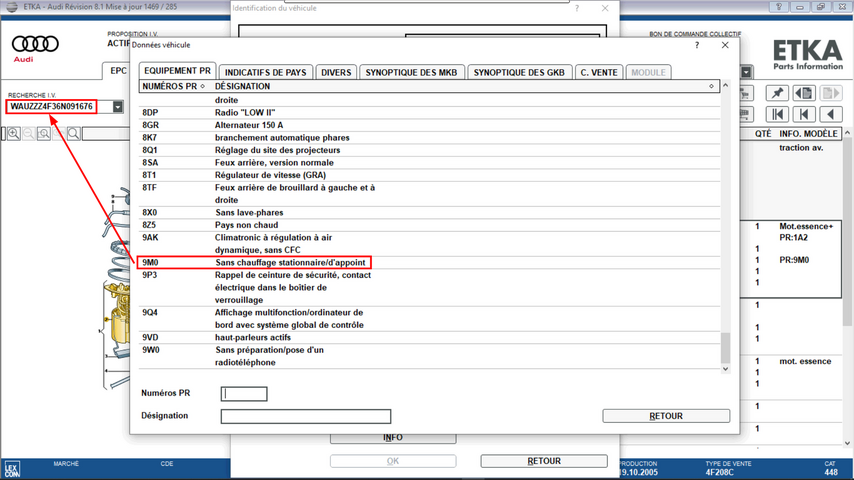The width and height of the screenshot is (854, 480).
Task: Click the Audi rings logo
Action: coord(35,44)
